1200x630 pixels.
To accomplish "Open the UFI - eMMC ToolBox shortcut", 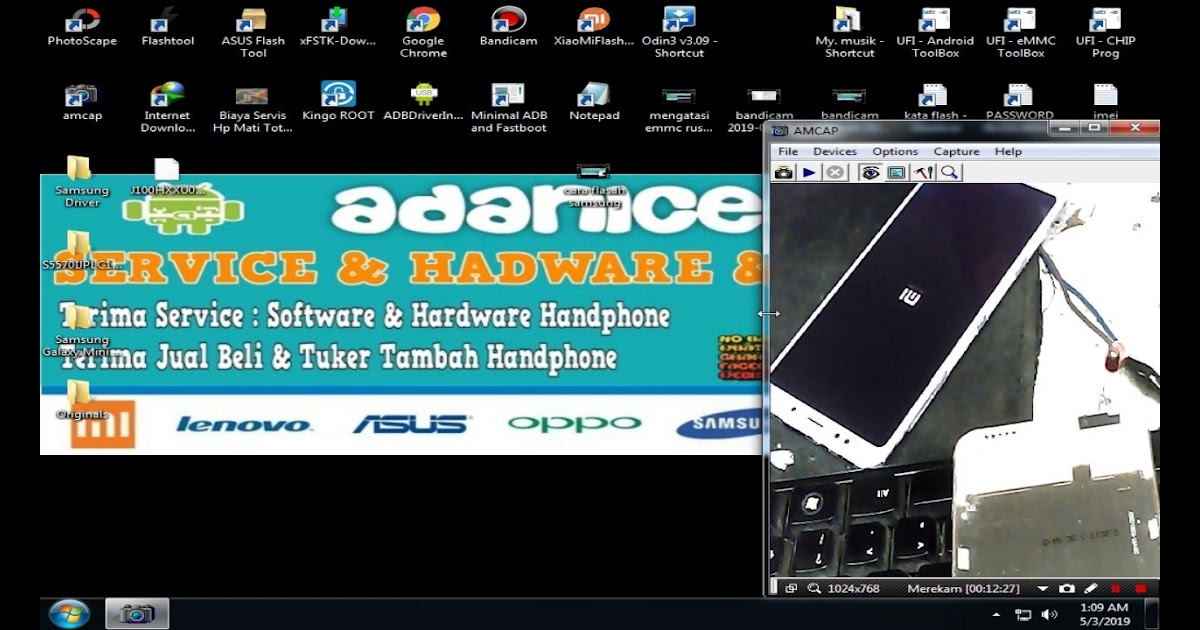I will 1020,32.
